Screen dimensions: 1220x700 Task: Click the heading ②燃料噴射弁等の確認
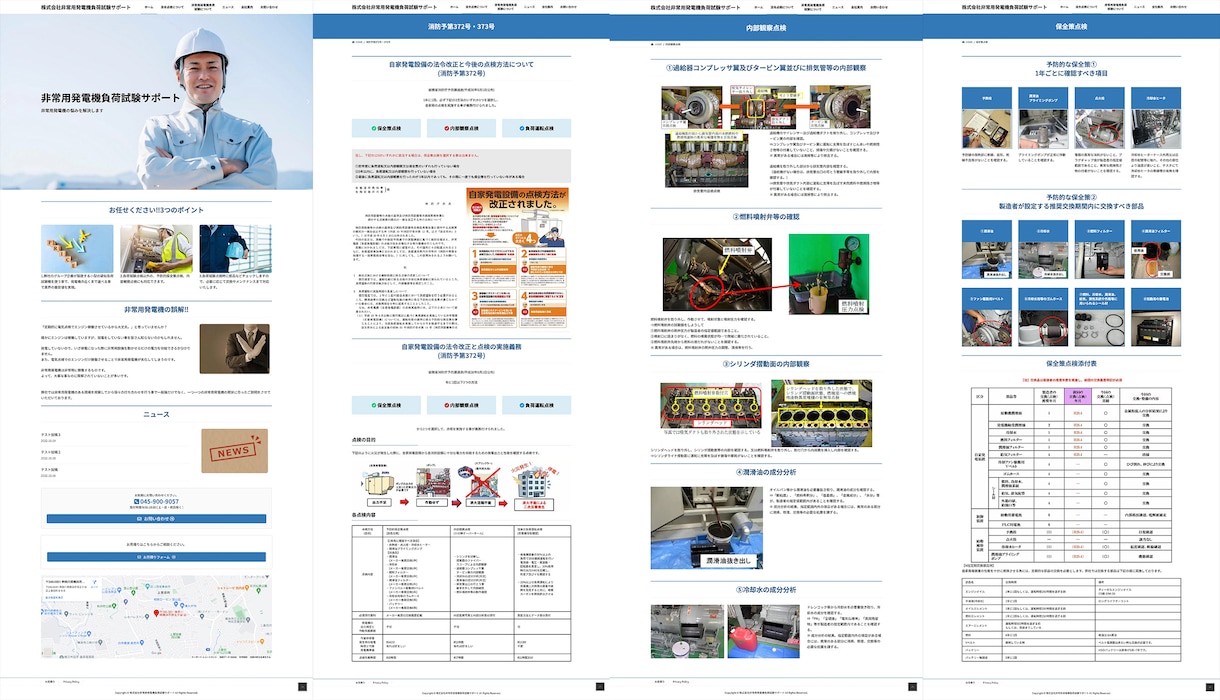pos(765,216)
